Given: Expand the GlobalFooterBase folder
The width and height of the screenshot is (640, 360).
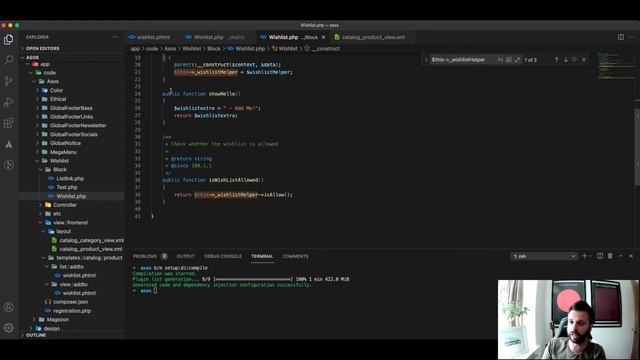Looking at the screenshot, I should coord(71,108).
